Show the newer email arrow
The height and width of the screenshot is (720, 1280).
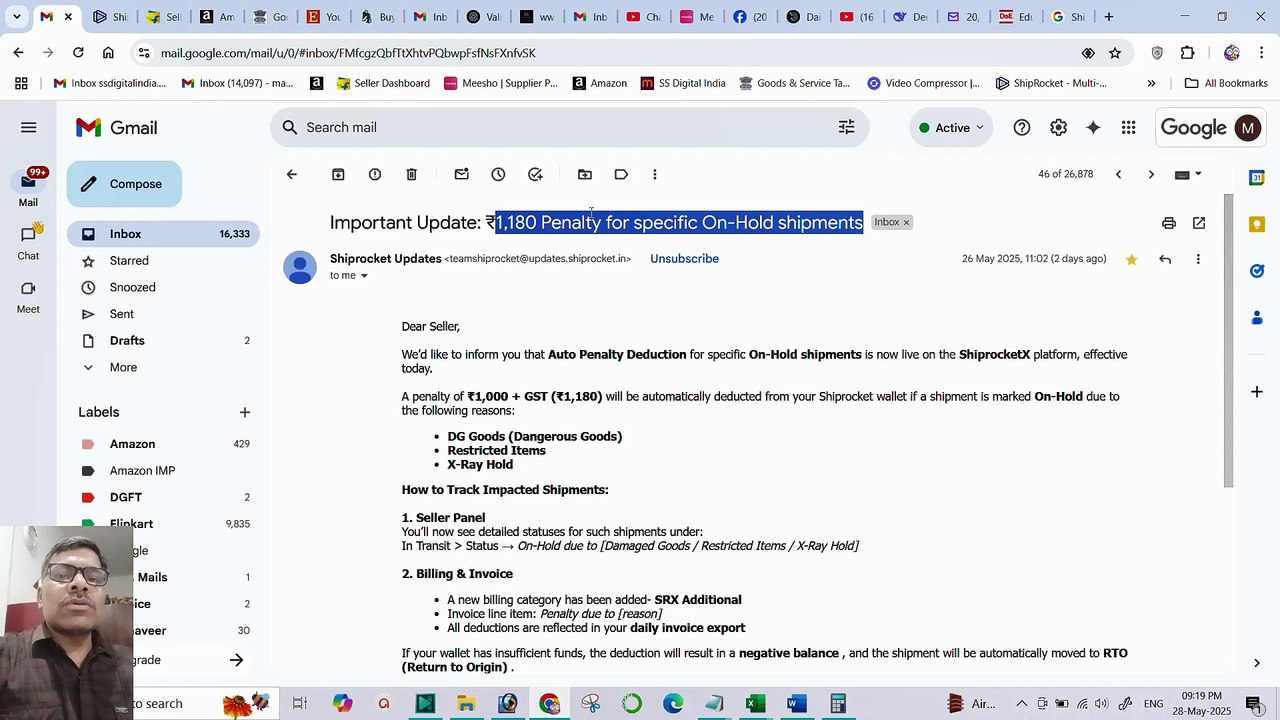coord(1118,174)
